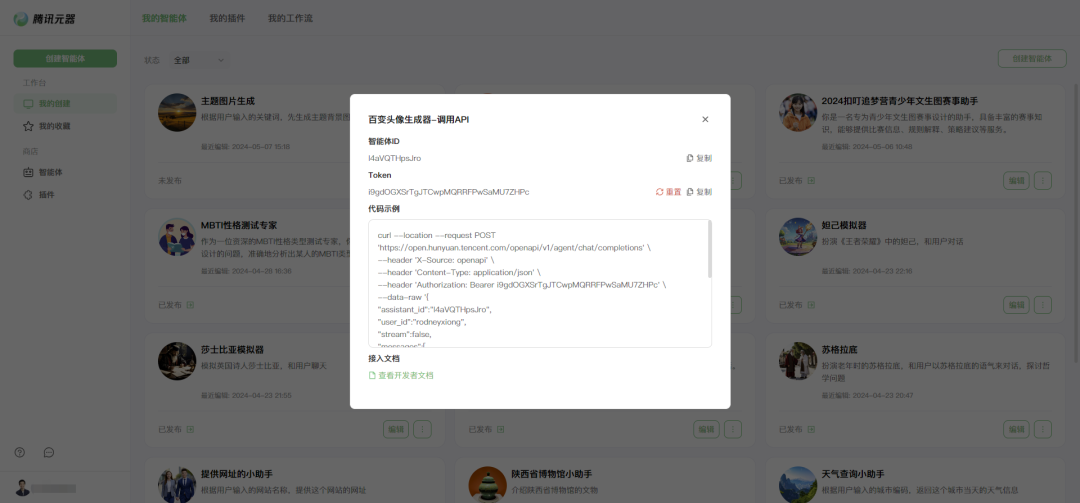Screen dimensions: 1080x503
Task: Switch to 我的工作流 tab
Action: pos(290,18)
